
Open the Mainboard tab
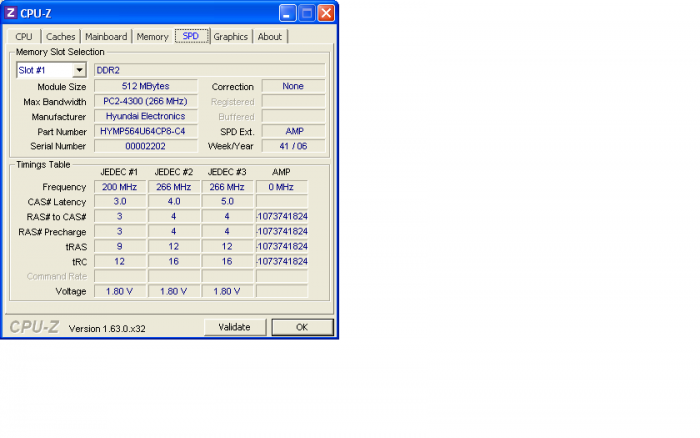[x=106, y=37]
